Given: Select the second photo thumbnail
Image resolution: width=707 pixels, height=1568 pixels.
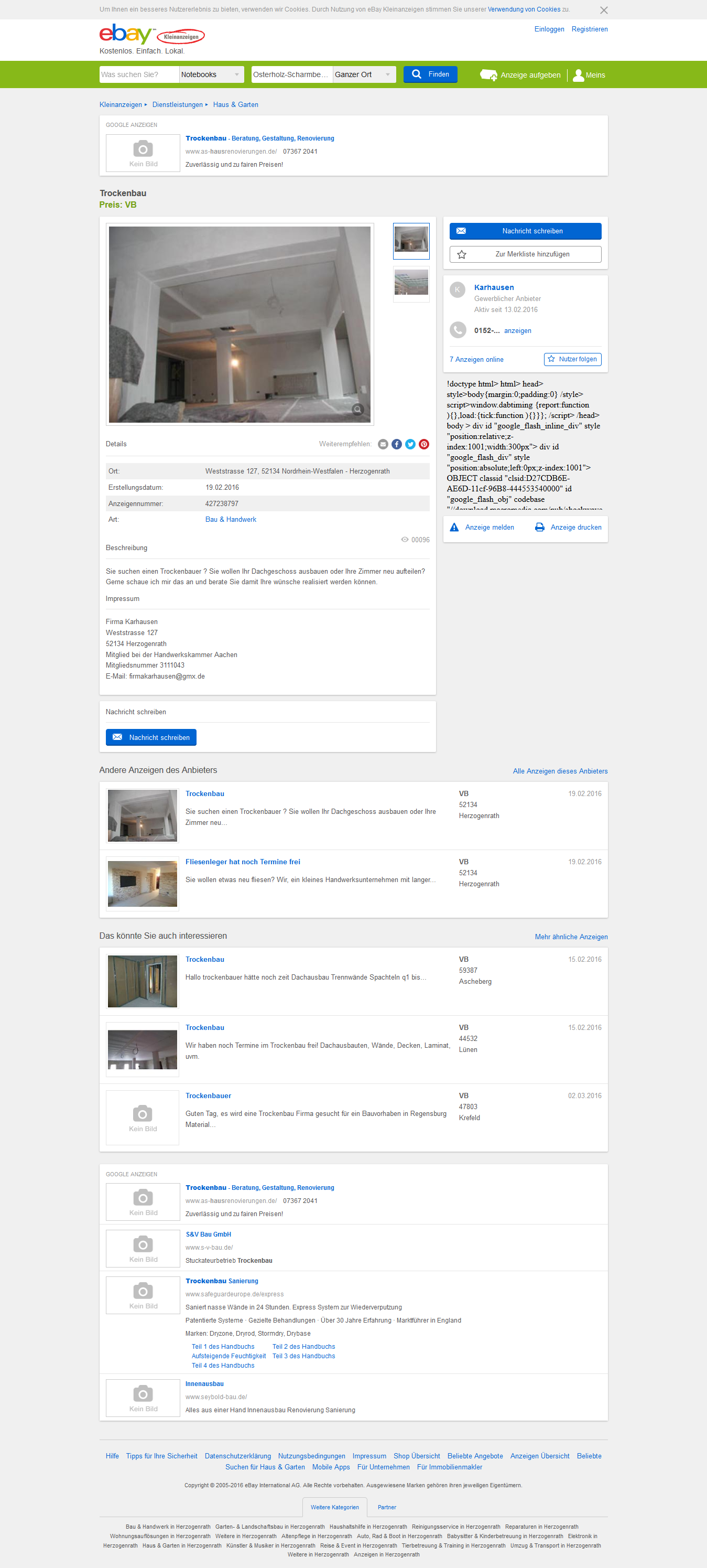Looking at the screenshot, I should (411, 283).
